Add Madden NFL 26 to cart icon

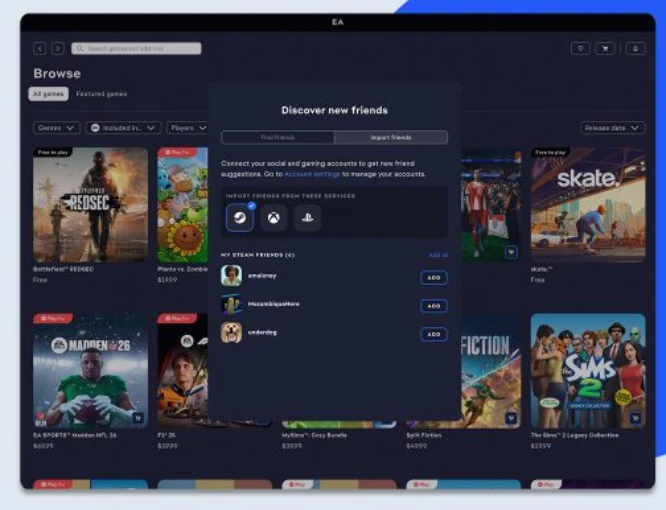click(138, 418)
